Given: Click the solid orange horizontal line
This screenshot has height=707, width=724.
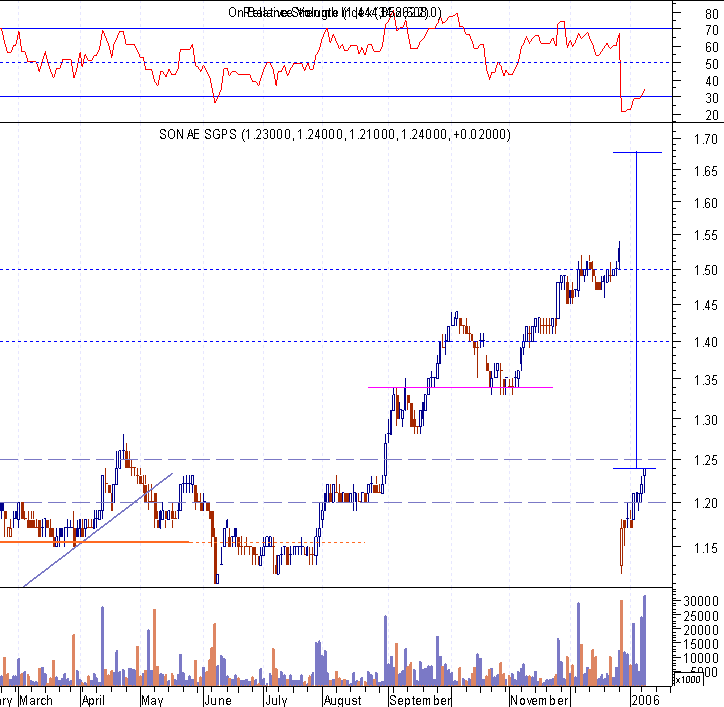Looking at the screenshot, I should pos(95,542).
